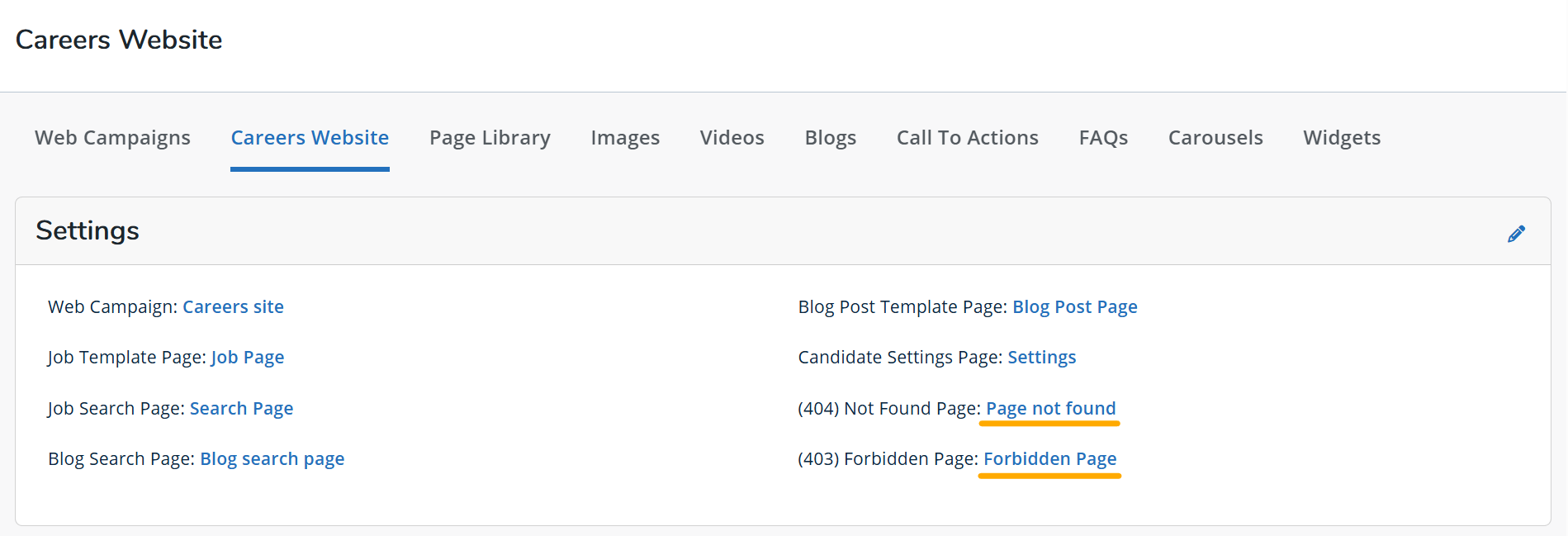This screenshot has height=536, width=1568.
Task: Open the Careers site web campaign link
Action: [233, 307]
